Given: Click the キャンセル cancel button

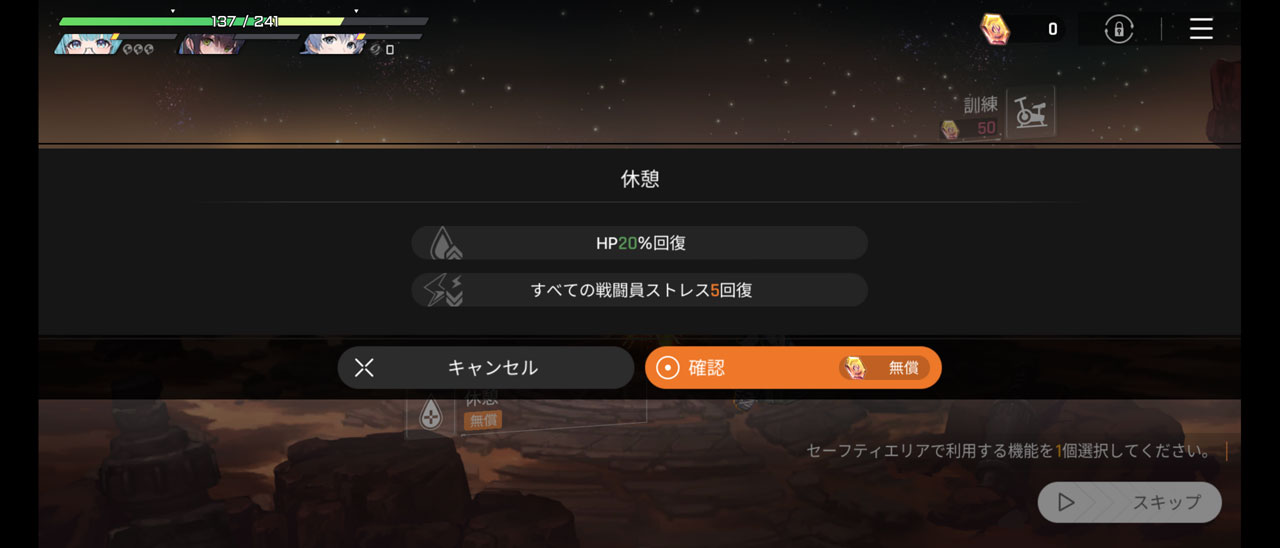Looking at the screenshot, I should (486, 368).
